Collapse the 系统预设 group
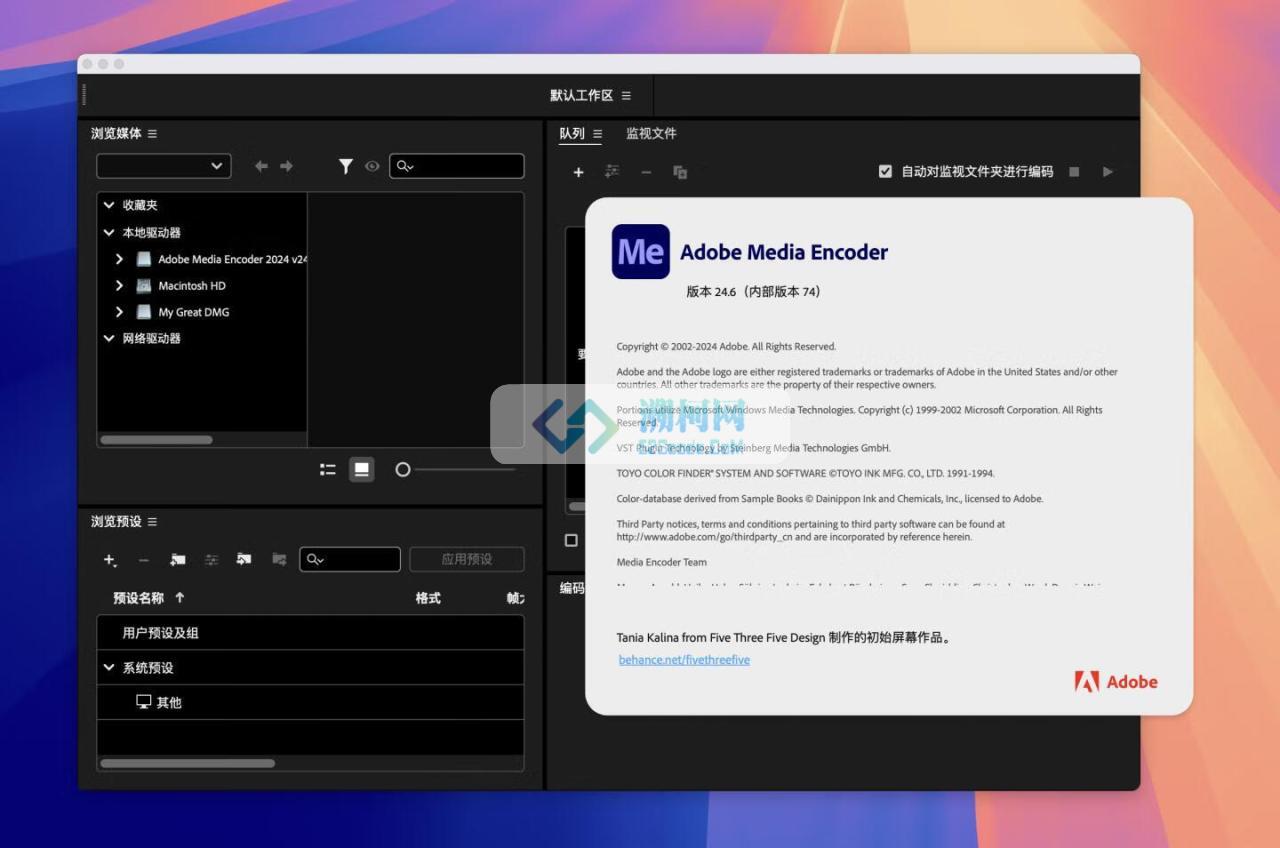Image resolution: width=1280 pixels, height=848 pixels. pos(109,668)
